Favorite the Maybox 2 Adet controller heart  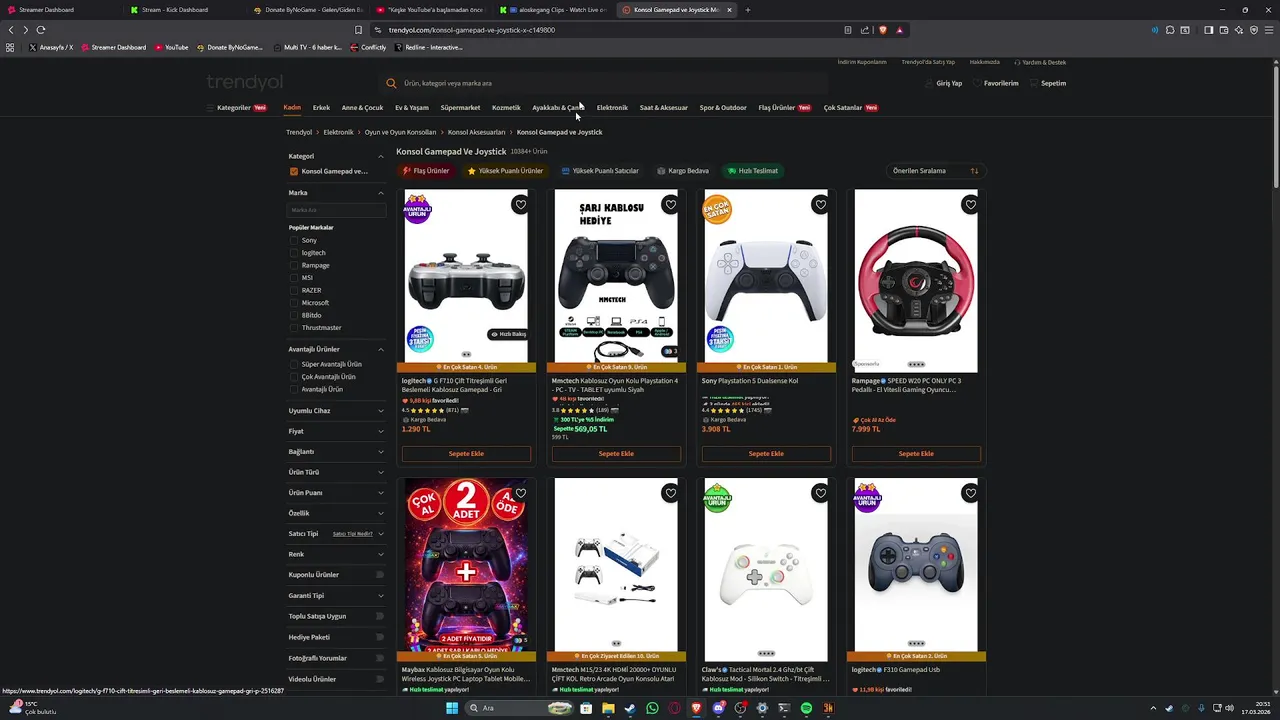[520, 493]
